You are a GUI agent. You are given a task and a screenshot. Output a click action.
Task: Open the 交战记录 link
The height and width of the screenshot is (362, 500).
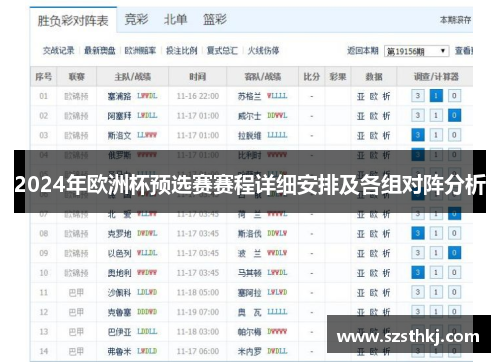(x=58, y=51)
